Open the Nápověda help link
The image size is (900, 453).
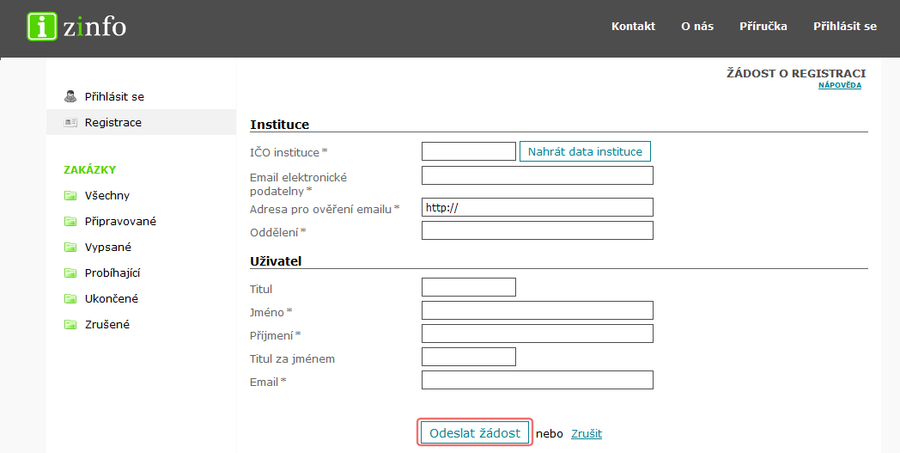point(839,86)
